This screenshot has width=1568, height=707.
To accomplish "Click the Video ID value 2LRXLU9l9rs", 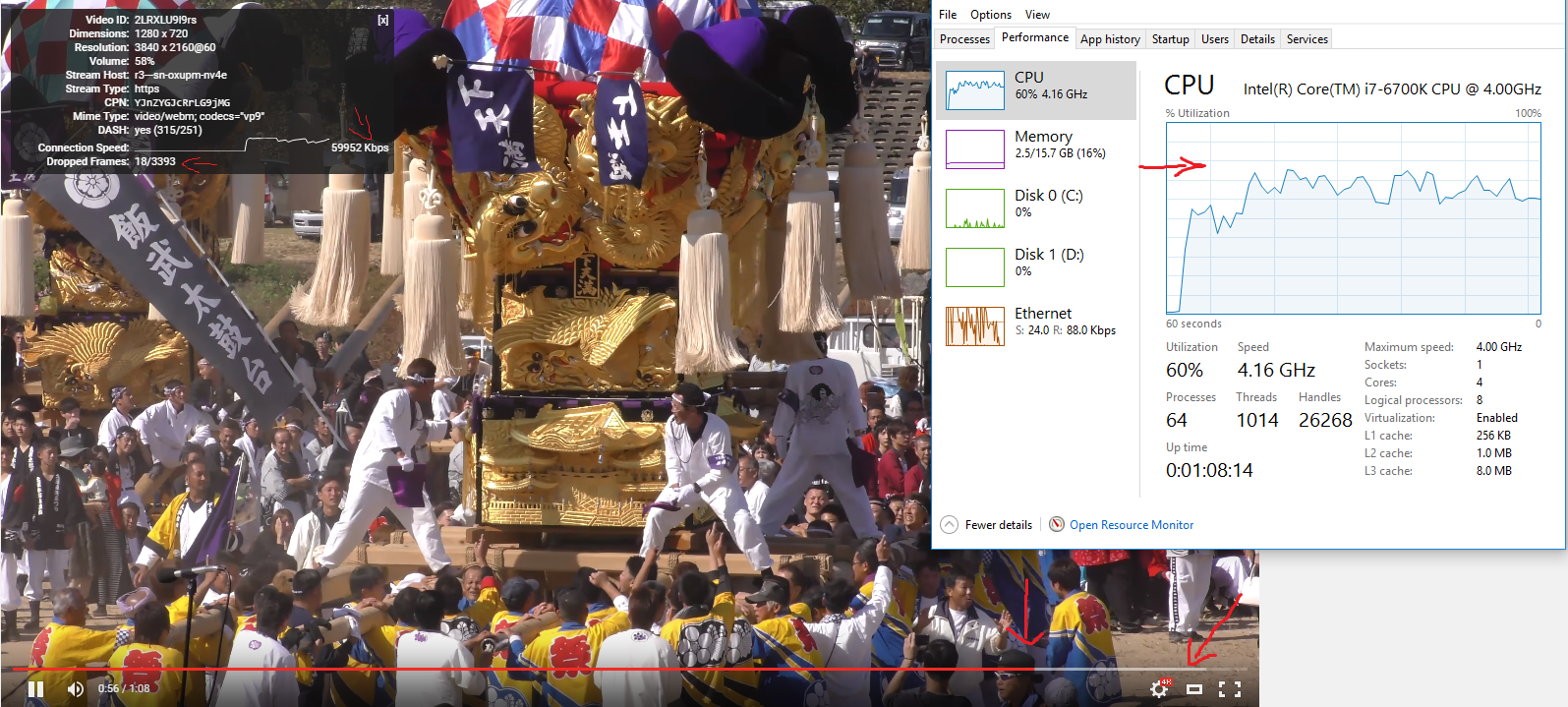I will click(x=165, y=20).
